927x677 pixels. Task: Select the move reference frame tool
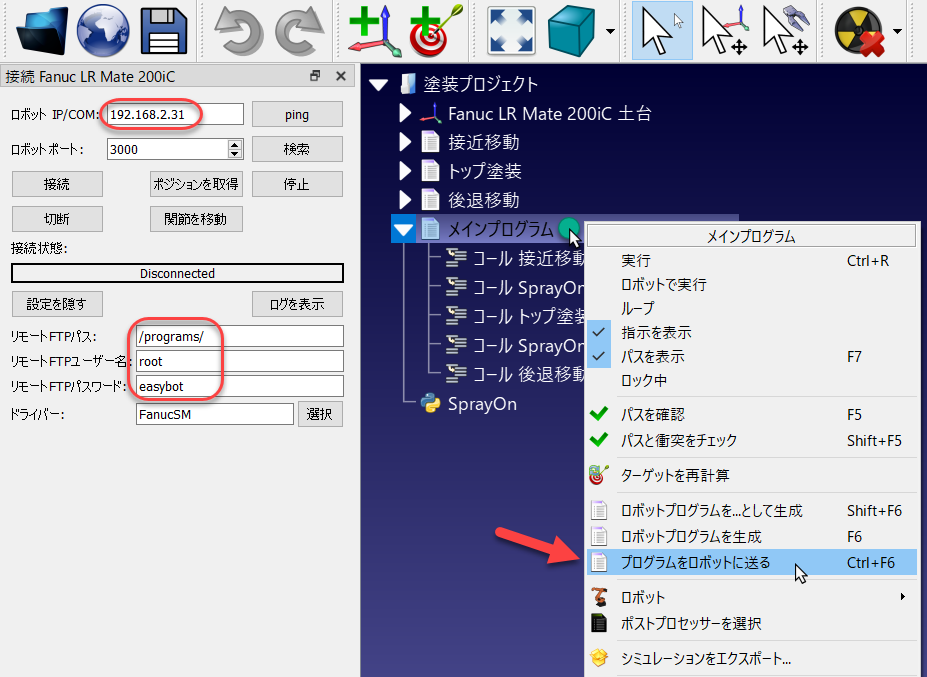tap(725, 31)
